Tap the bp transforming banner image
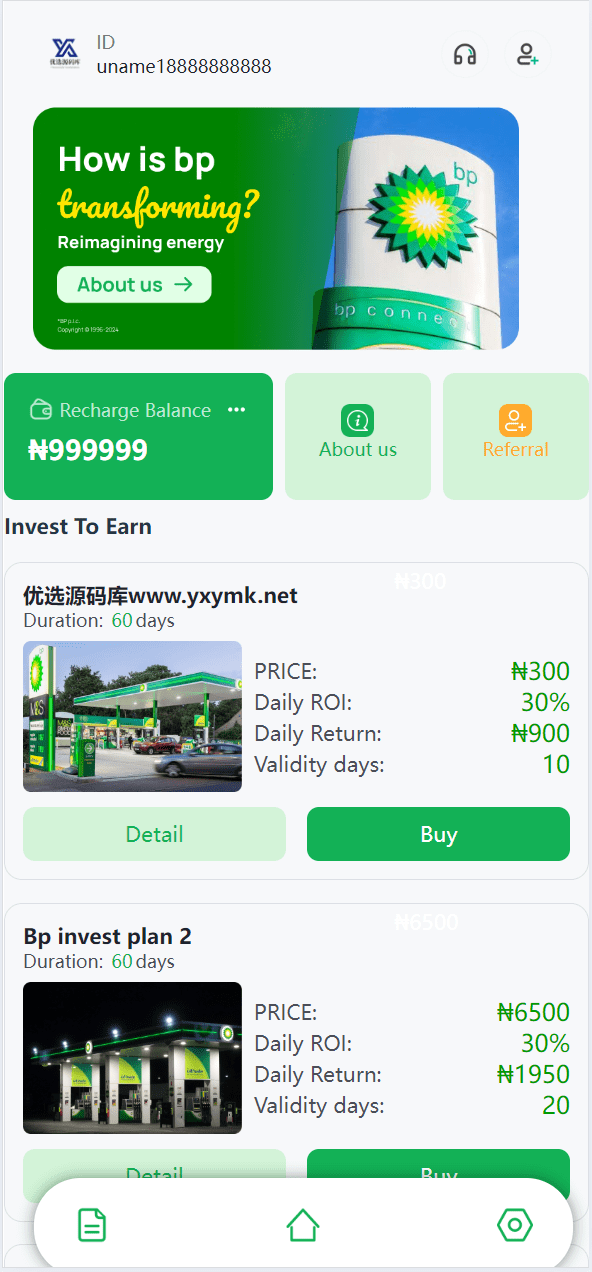This screenshot has height=1272, width=592. click(x=276, y=228)
